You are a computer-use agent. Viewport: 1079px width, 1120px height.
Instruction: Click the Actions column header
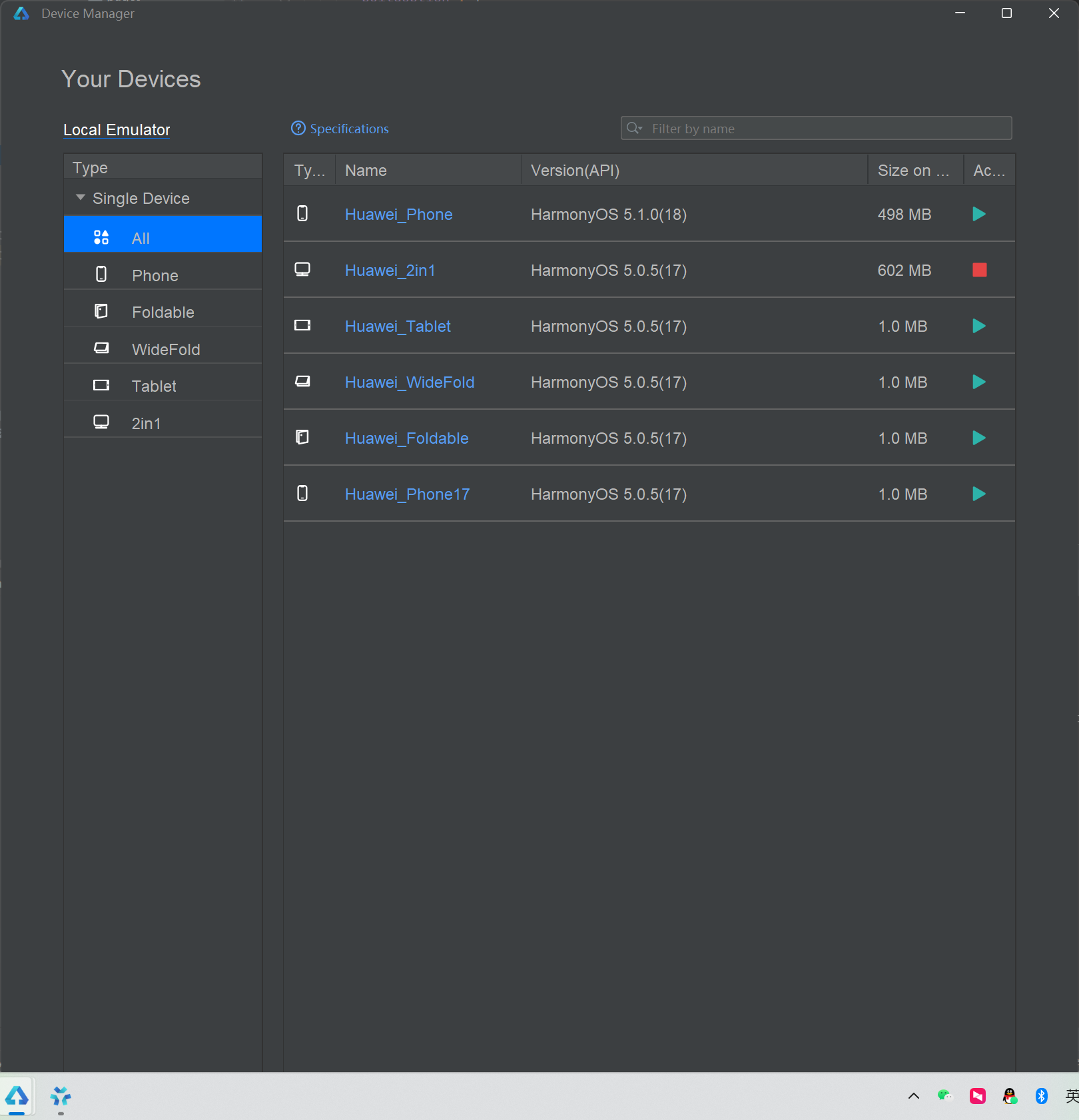[989, 171]
